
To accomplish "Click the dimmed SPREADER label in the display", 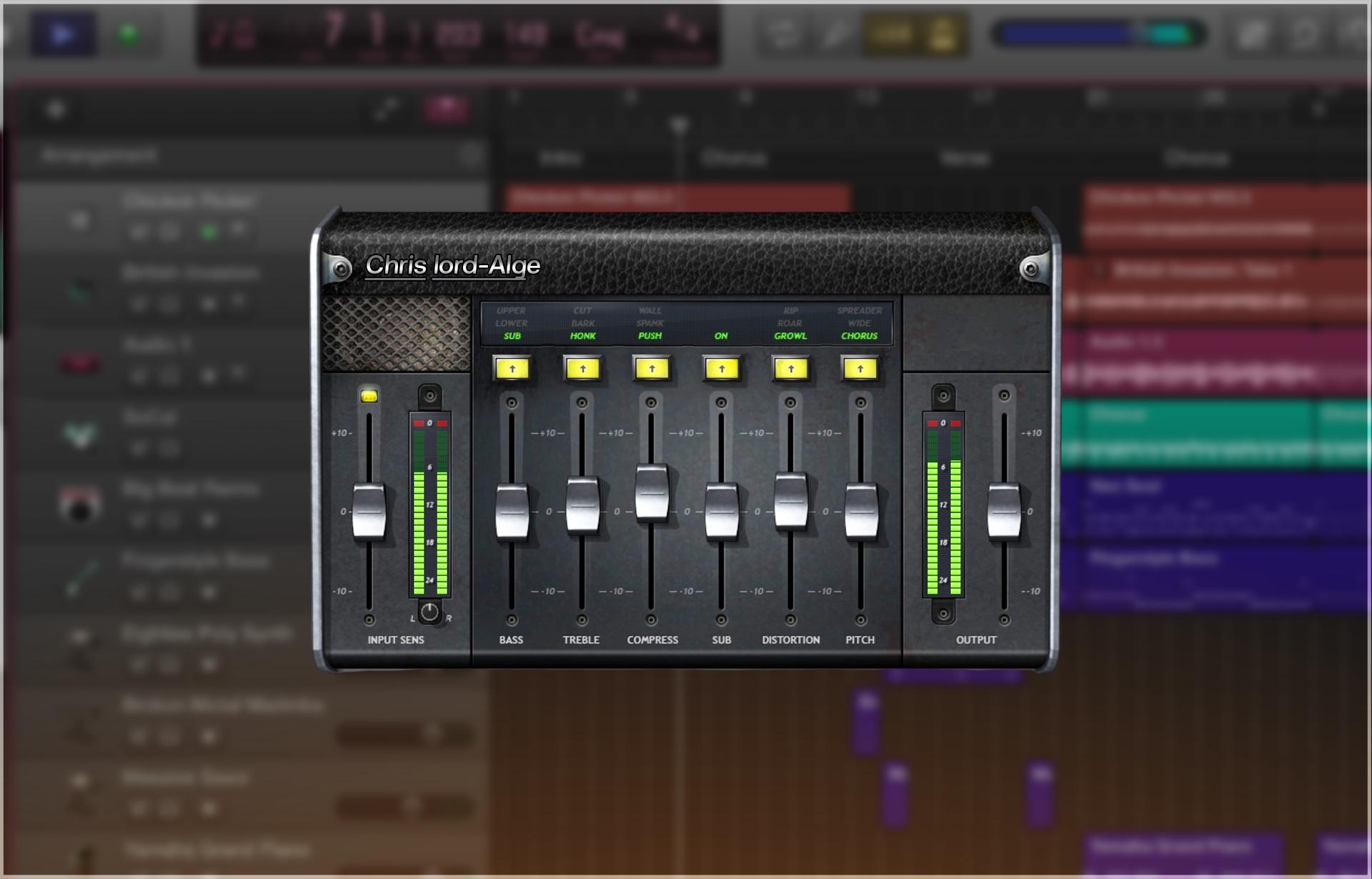I will click(860, 311).
